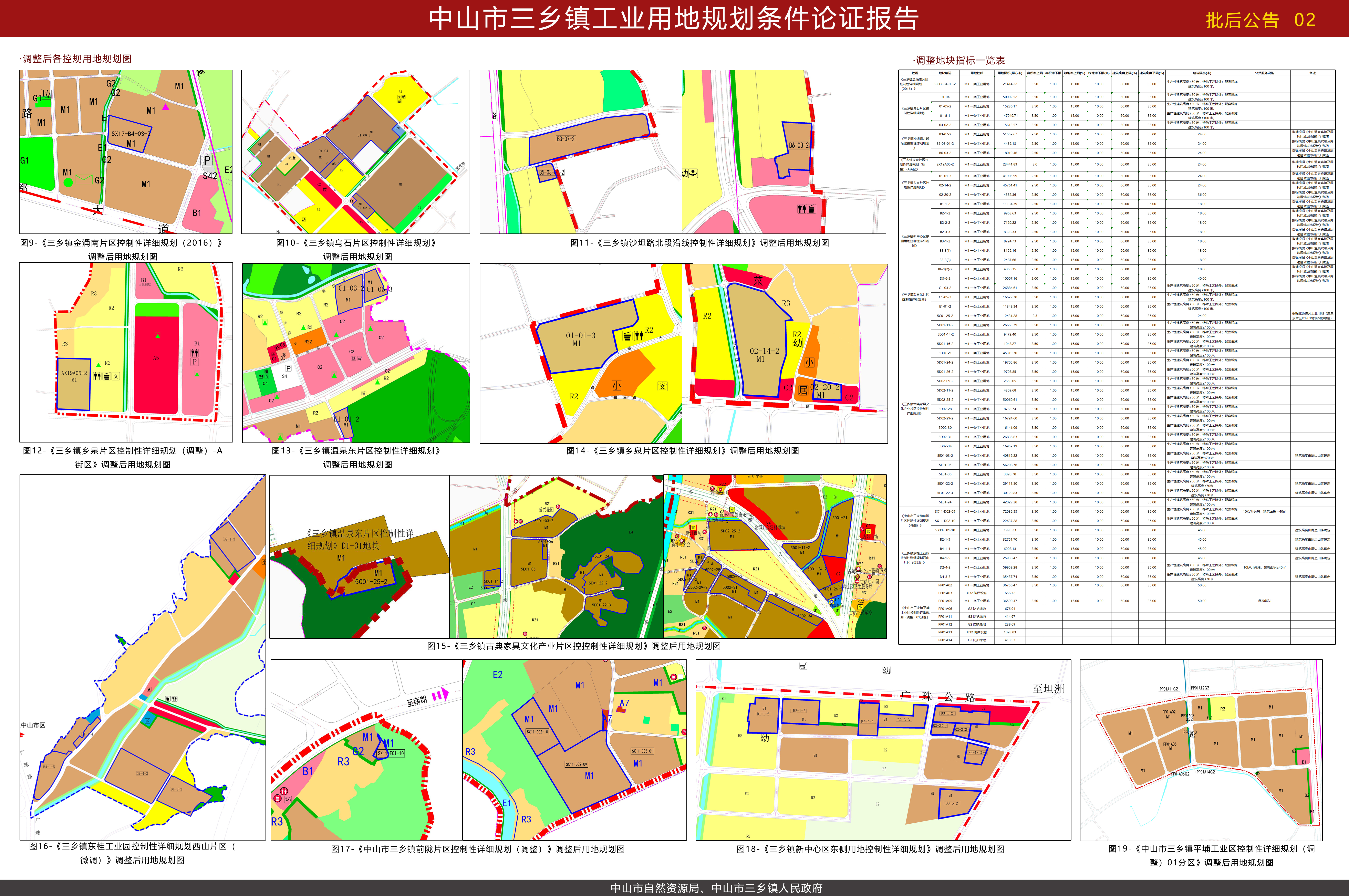Click the parking P icon near S42
1349x896 pixels.
[207, 160]
